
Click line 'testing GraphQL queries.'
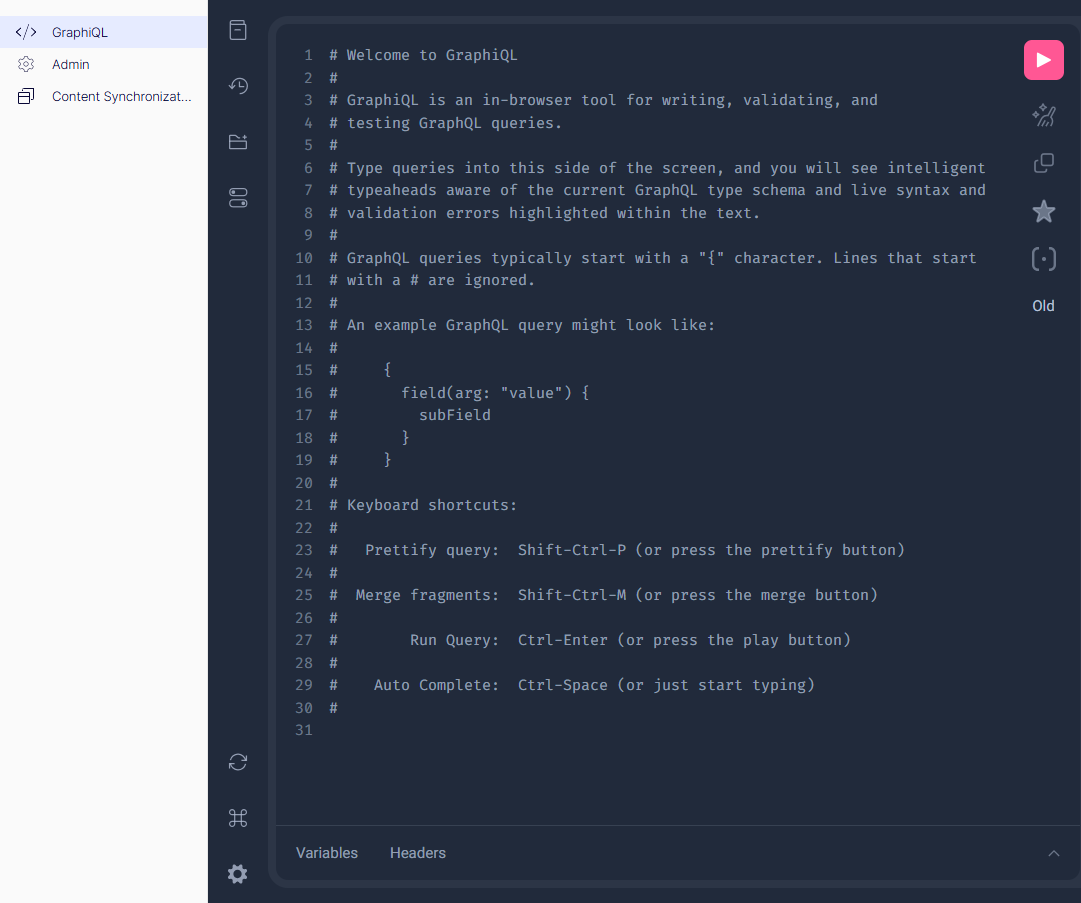point(446,123)
